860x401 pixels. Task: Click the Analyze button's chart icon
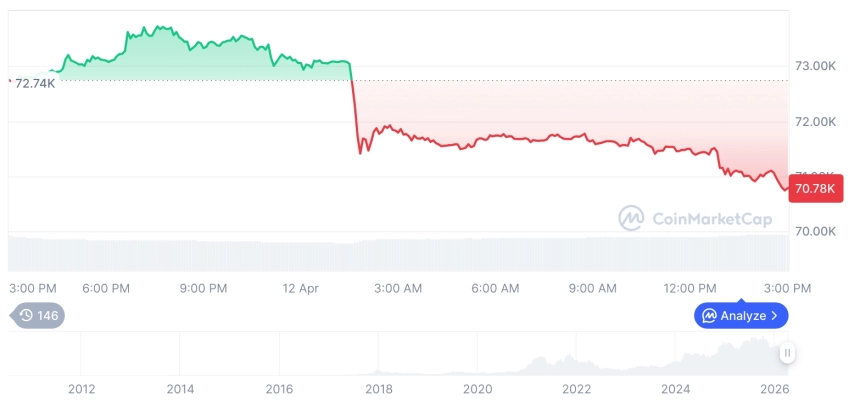point(709,316)
